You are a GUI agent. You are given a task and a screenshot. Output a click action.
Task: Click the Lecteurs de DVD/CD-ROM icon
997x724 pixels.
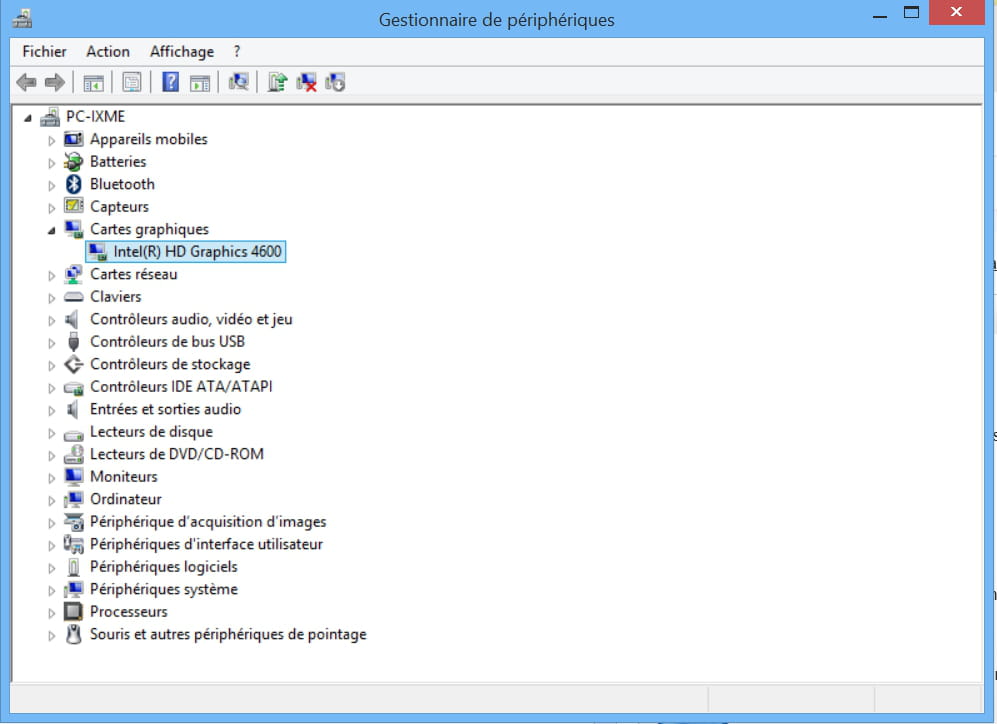(74, 454)
